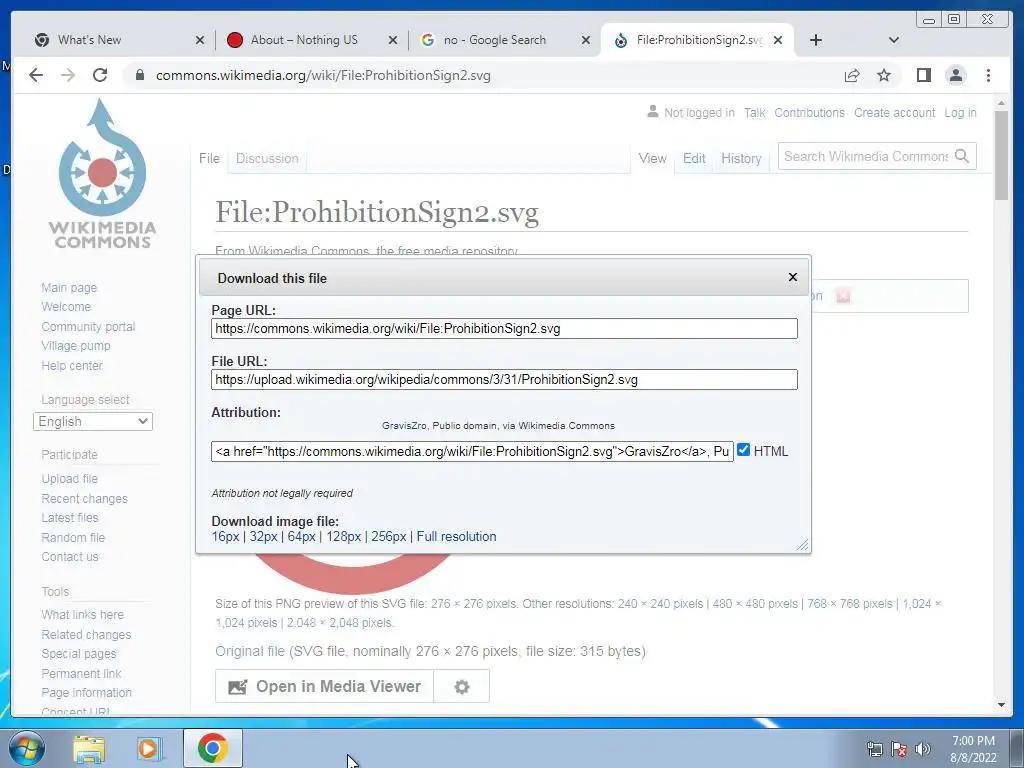The height and width of the screenshot is (768, 1024).
Task: Open Windows Explorer from the taskbar
Action: (89, 748)
